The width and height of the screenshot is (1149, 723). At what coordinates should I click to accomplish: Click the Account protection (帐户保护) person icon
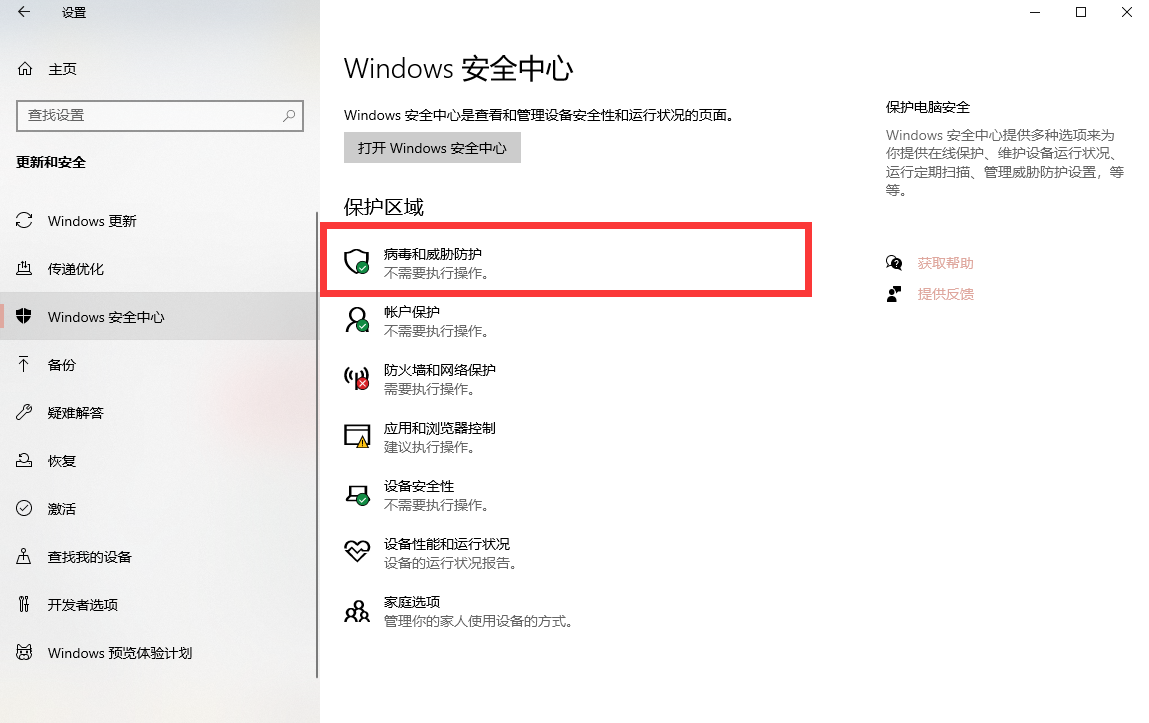(357, 319)
